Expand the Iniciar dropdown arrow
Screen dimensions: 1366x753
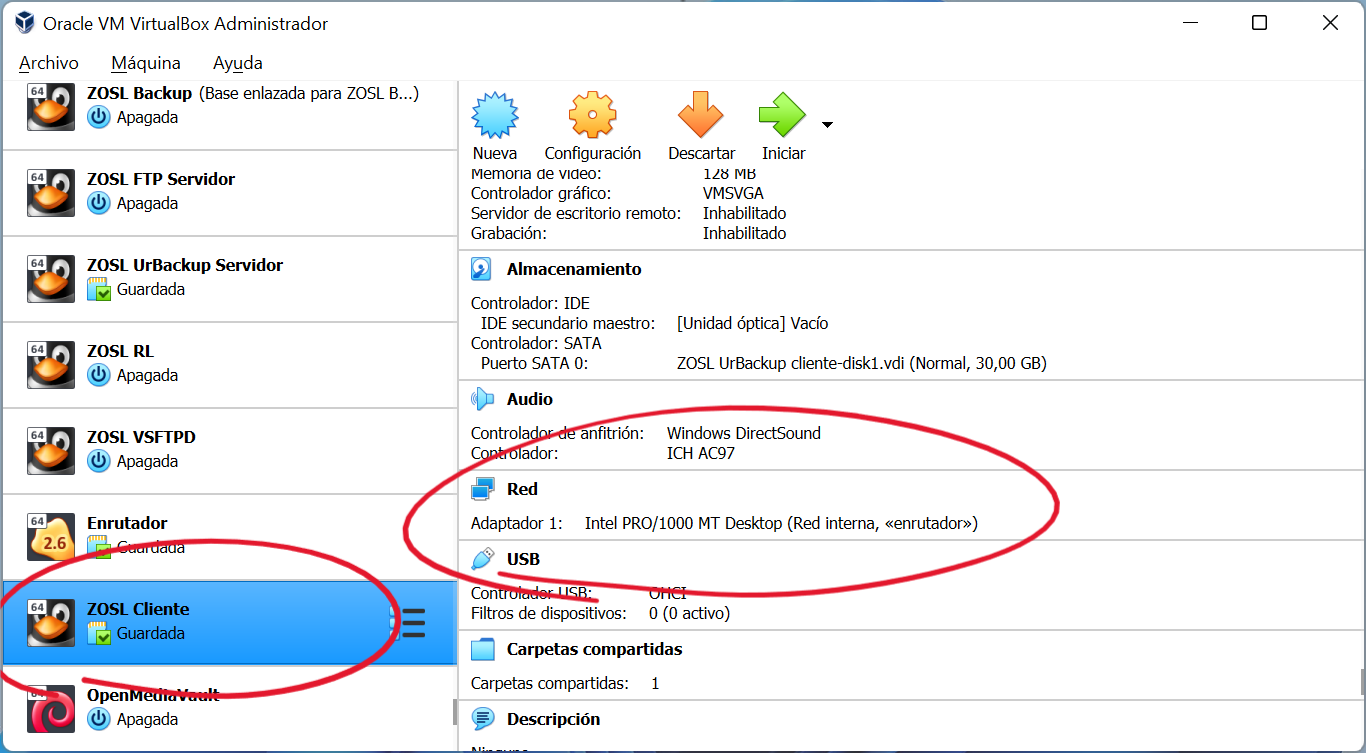pyautogui.click(x=827, y=125)
